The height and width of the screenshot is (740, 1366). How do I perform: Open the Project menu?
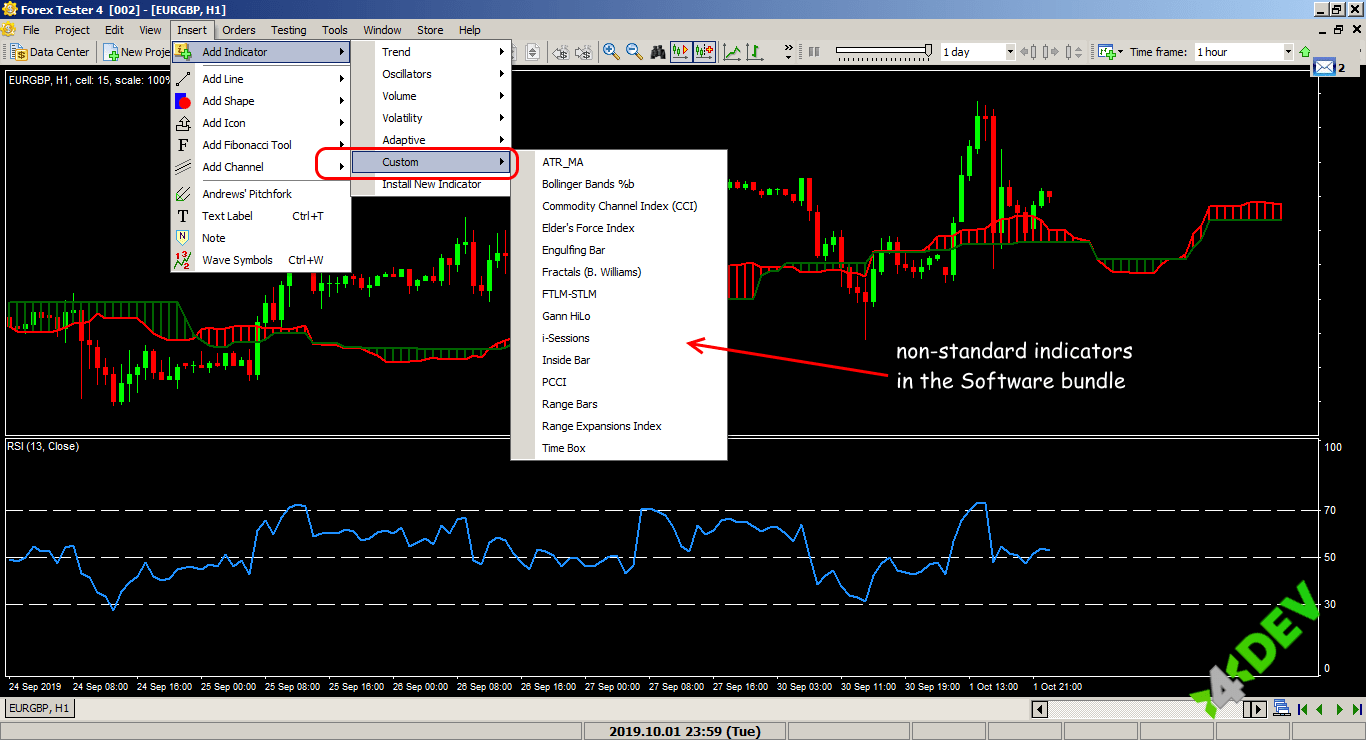(x=72, y=30)
